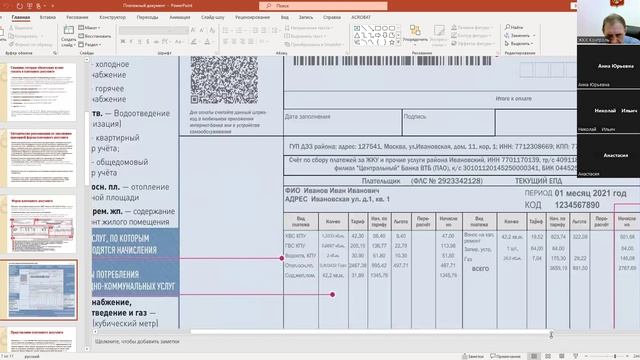This screenshot has width=640, height=360.
Task: Click the notes area to add notes
Action: pyautogui.click(x=137, y=341)
